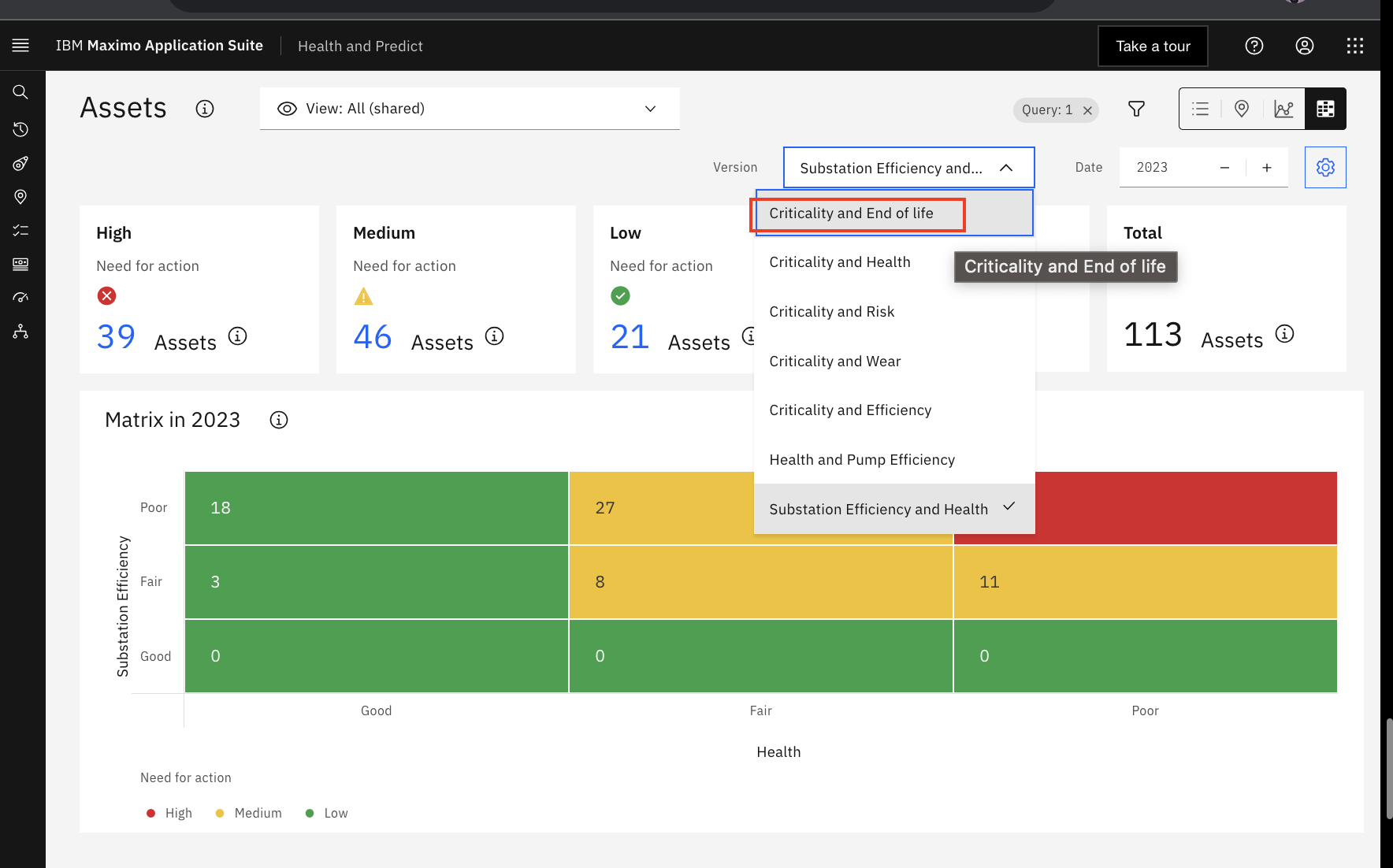The height and width of the screenshot is (868, 1393).
Task: Toggle the Medium legend item
Action: pos(249,813)
